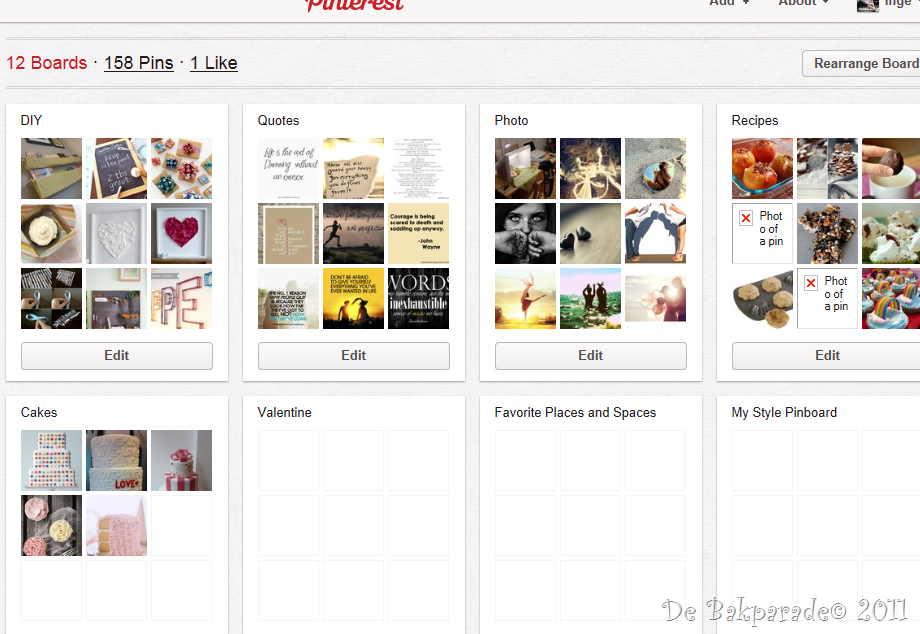The image size is (920, 634).
Task: Open the runner silhouette quote pin
Action: pos(354,233)
